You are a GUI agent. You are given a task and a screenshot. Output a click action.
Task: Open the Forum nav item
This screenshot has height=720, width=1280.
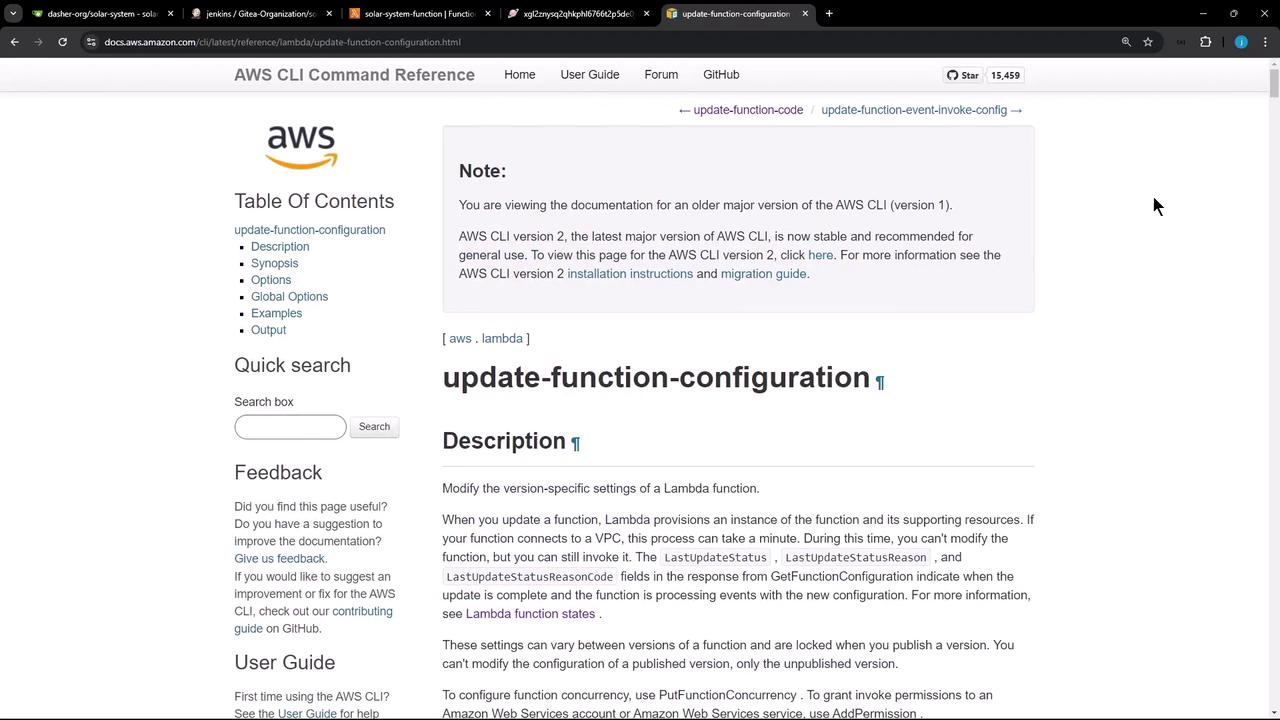(661, 74)
